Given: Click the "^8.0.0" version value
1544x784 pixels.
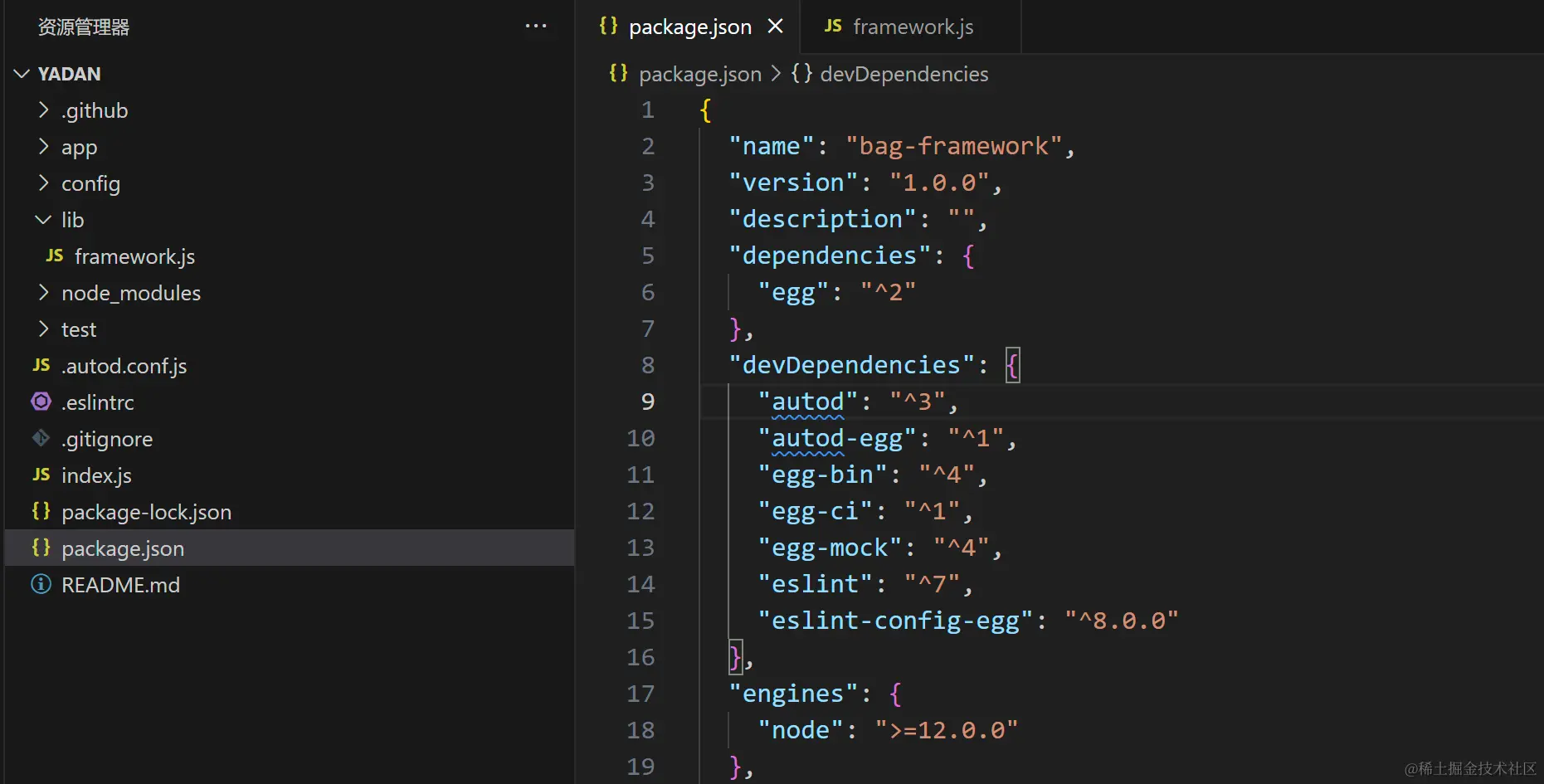Looking at the screenshot, I should click(x=1122, y=621).
